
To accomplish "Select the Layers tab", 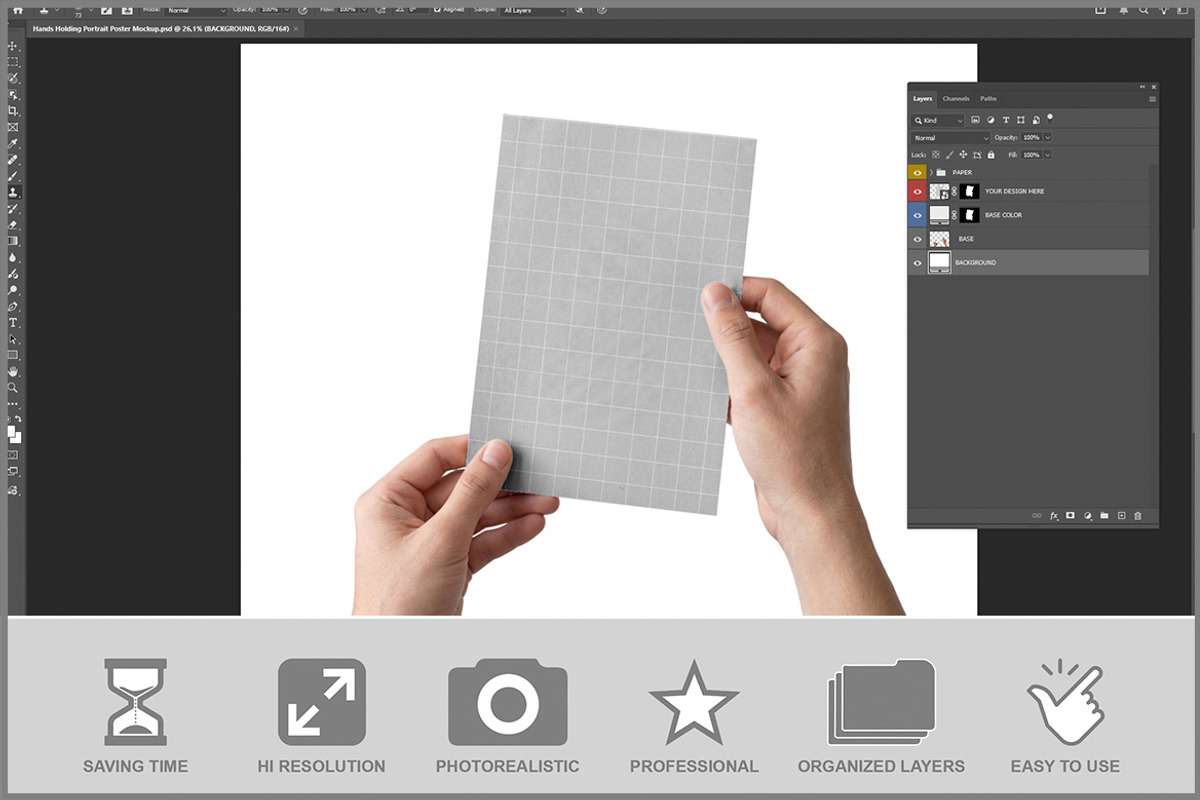I will (922, 99).
